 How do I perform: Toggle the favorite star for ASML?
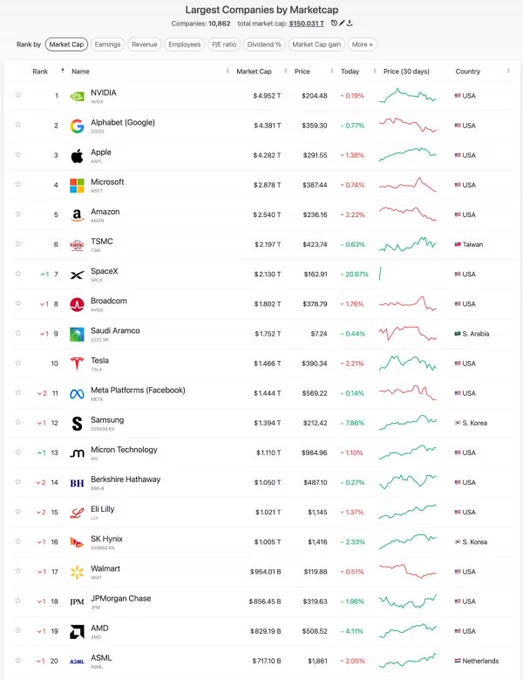pyautogui.click(x=18, y=660)
